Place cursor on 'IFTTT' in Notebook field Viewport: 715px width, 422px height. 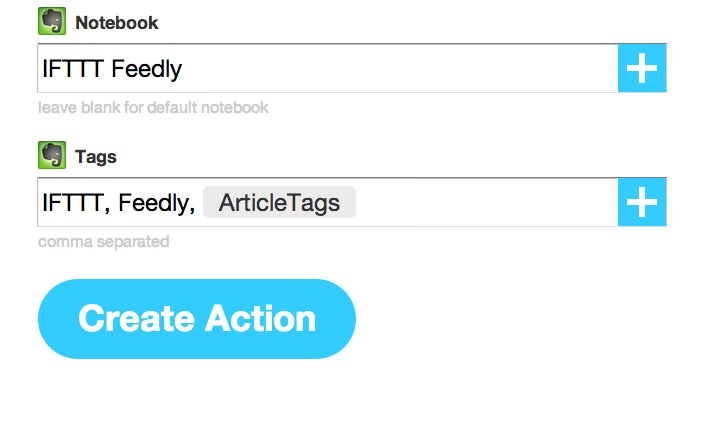pyautogui.click(x=73, y=69)
